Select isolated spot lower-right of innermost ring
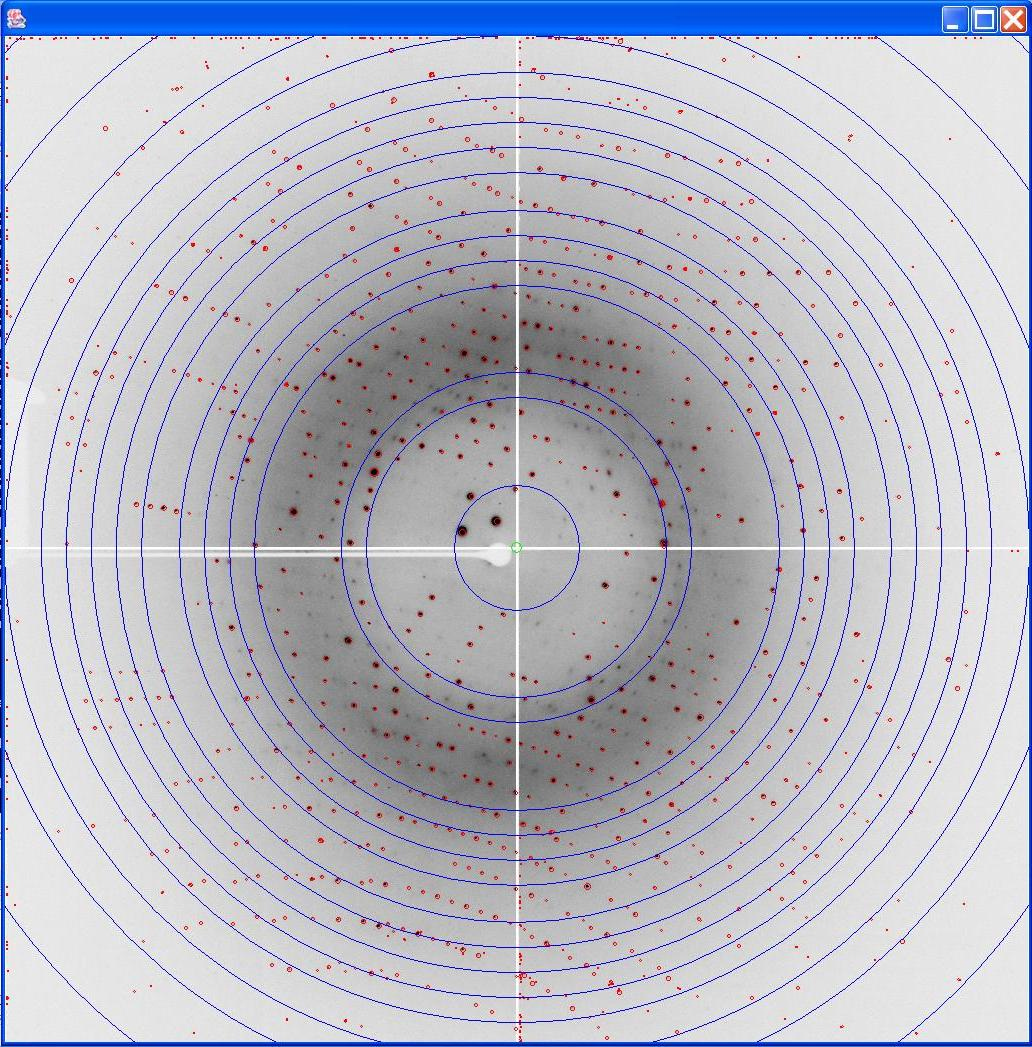This screenshot has height=1047, width=1032. [605, 585]
